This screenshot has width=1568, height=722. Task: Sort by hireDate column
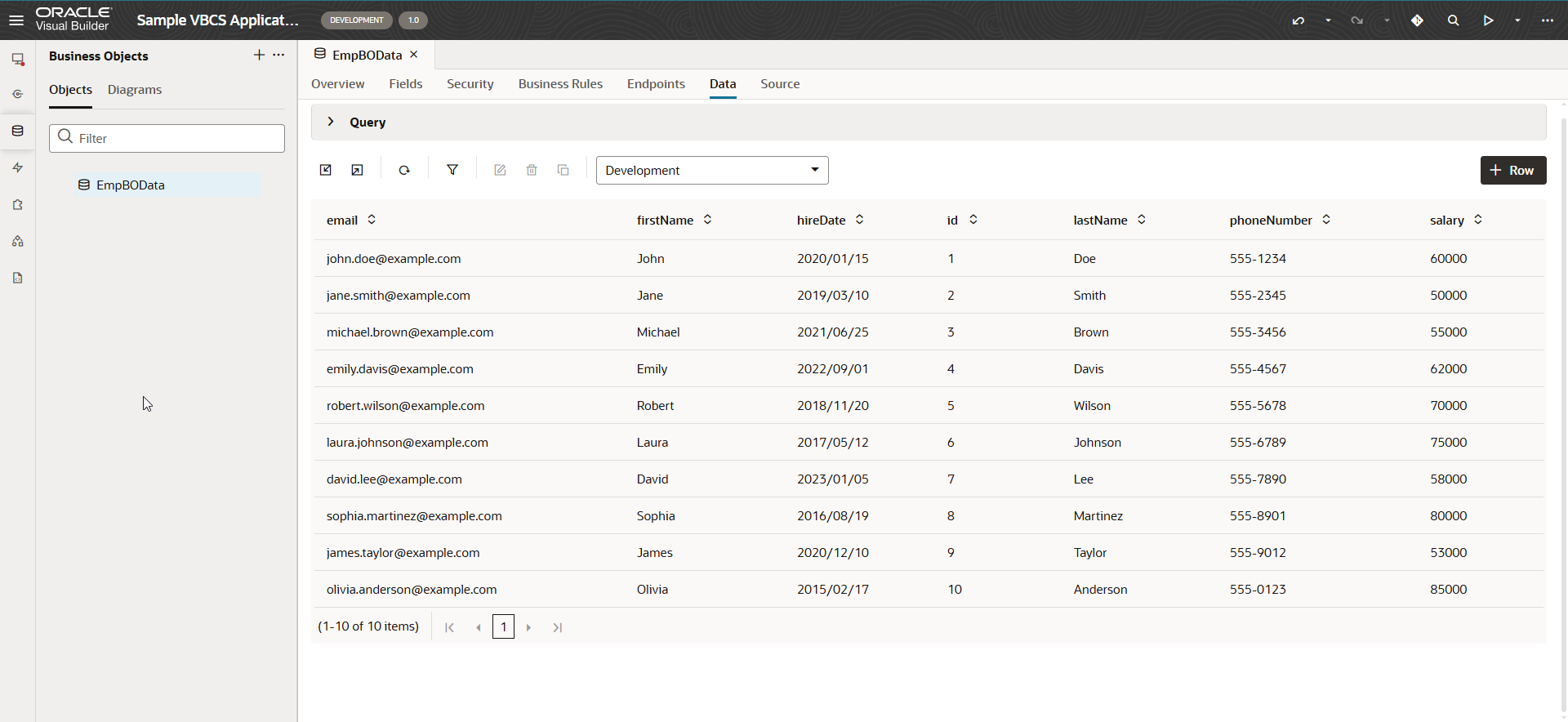click(860, 220)
